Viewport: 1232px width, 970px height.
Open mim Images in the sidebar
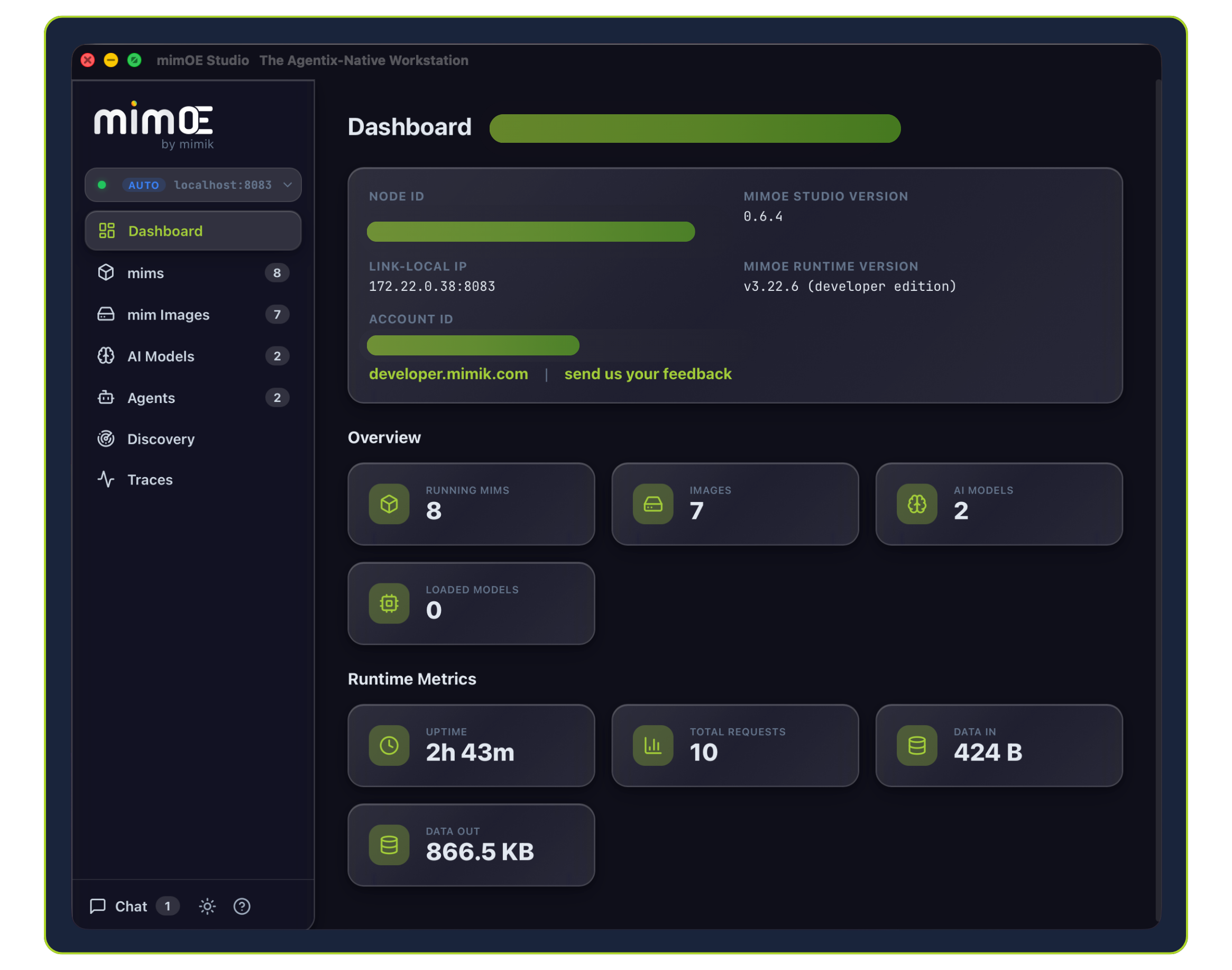click(x=192, y=314)
